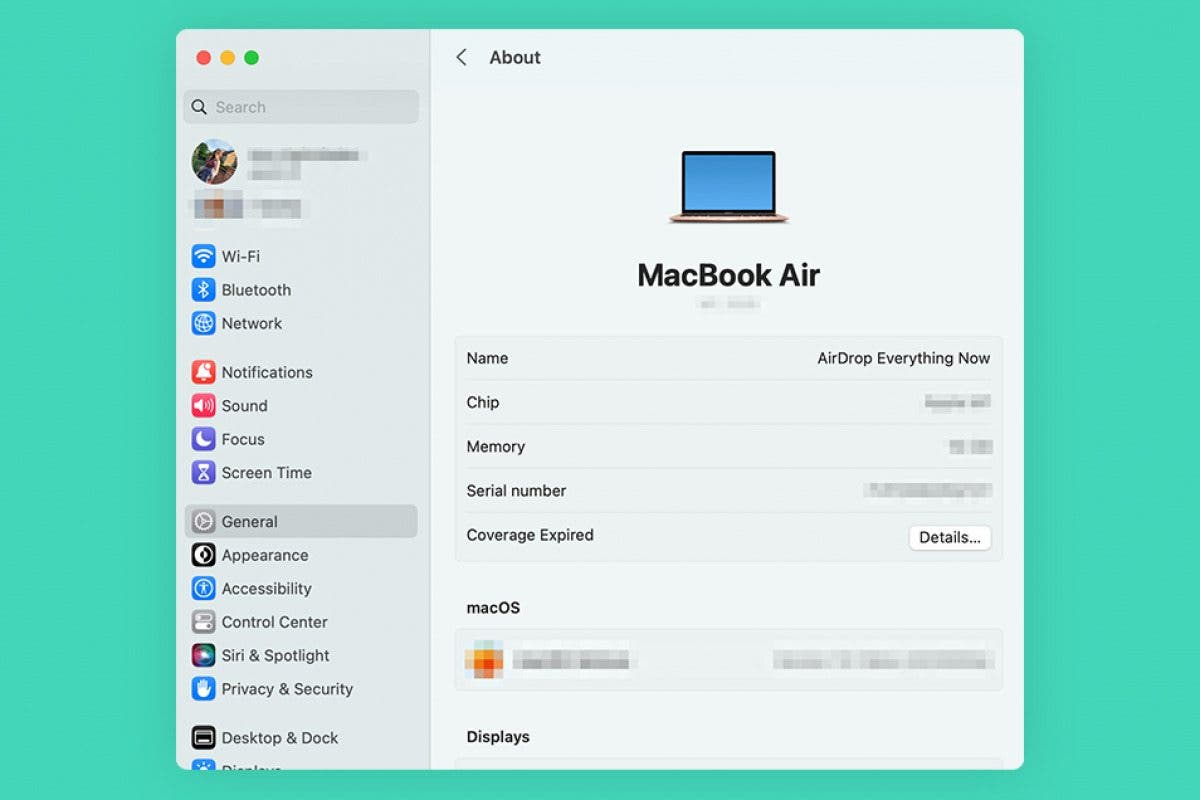Select the Appearance settings entry
Viewport: 1200px width, 800px height.
coord(264,555)
